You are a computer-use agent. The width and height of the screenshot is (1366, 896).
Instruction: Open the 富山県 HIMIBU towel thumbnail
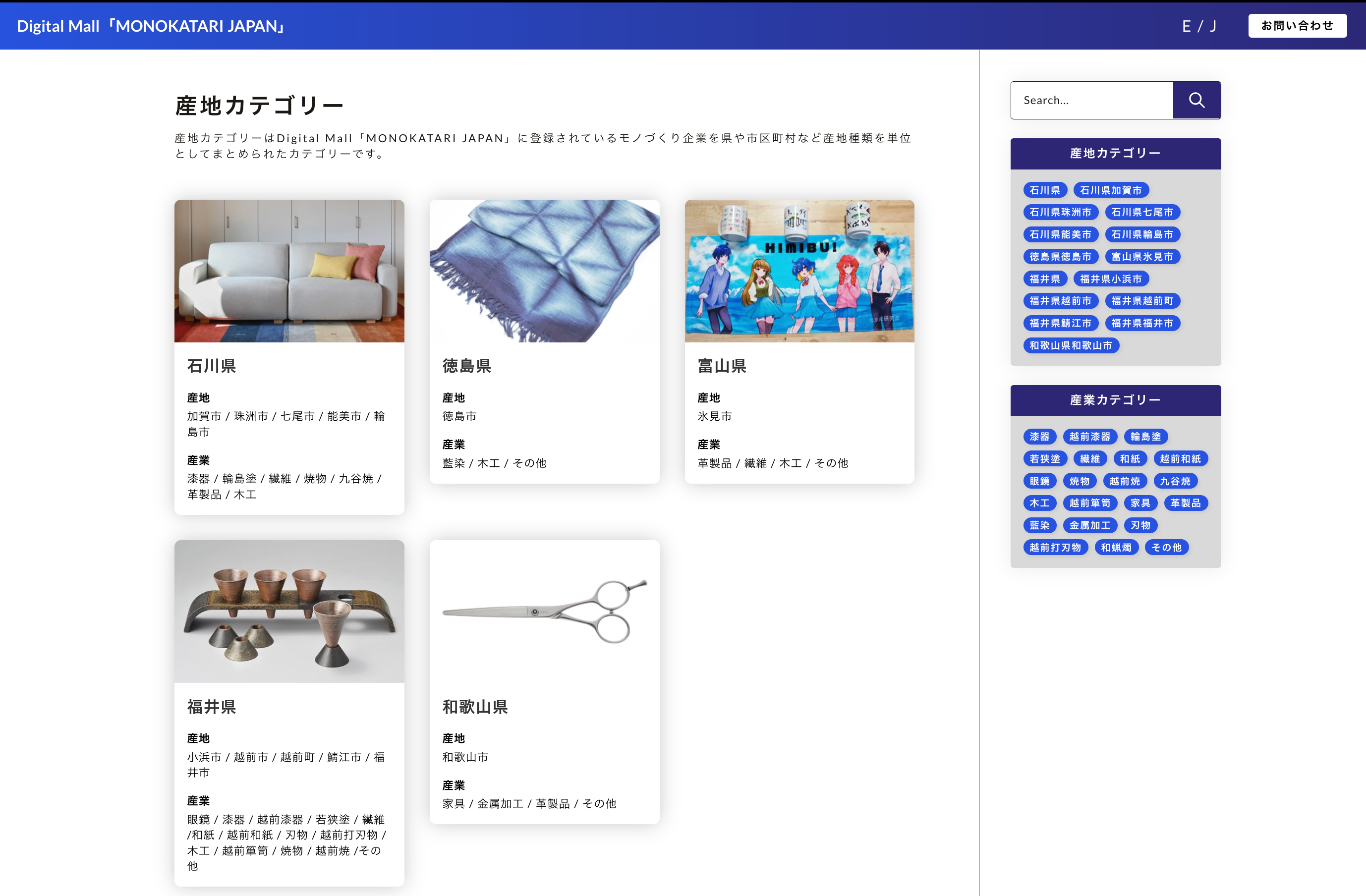(x=799, y=271)
